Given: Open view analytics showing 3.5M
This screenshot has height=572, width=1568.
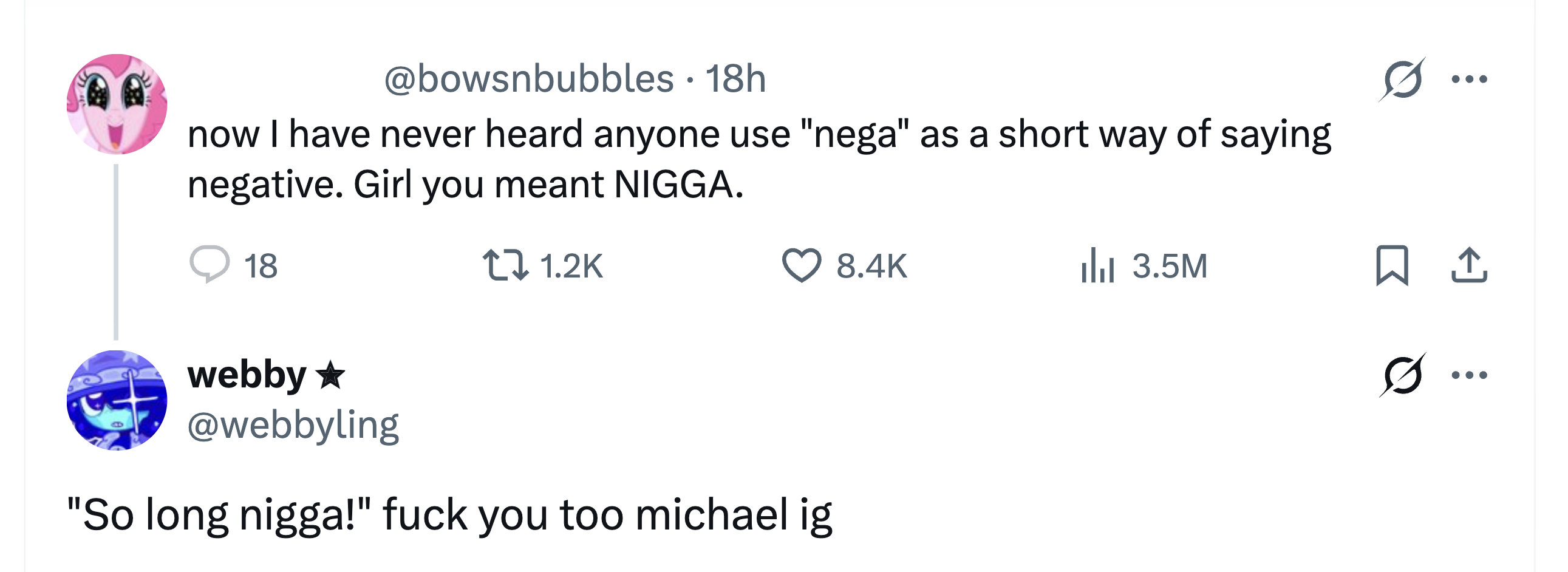Looking at the screenshot, I should (x=1097, y=265).
